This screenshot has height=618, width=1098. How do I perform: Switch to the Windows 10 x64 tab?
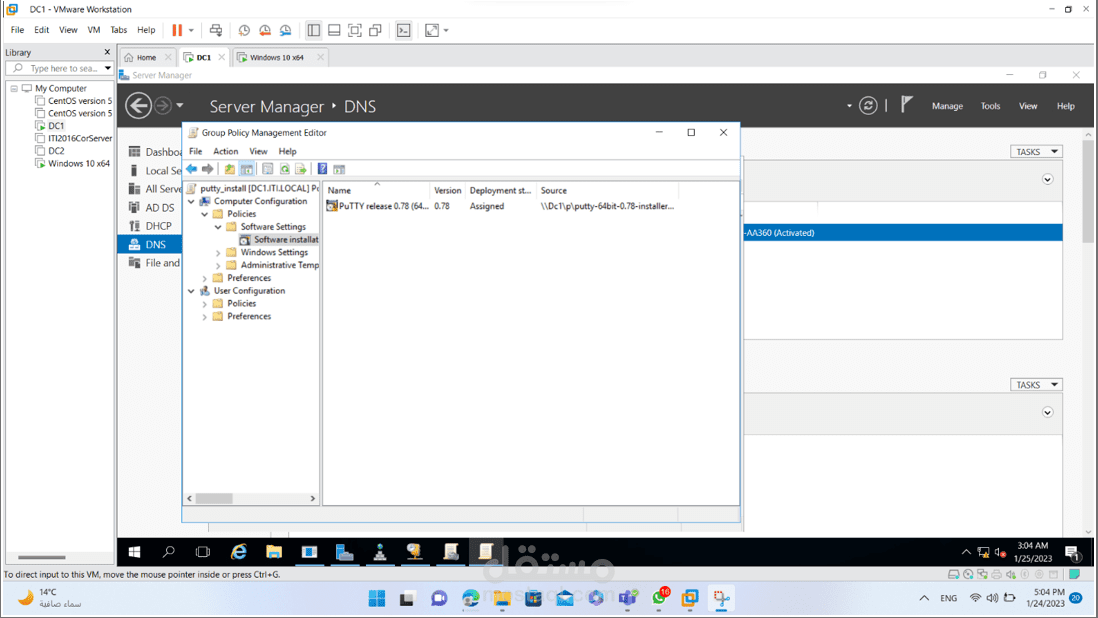coord(277,57)
